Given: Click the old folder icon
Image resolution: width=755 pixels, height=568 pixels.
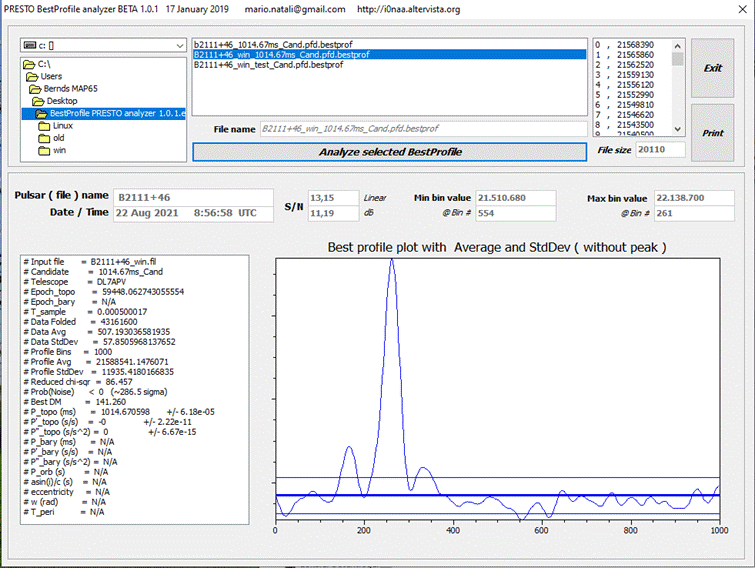Looking at the screenshot, I should tap(44, 138).
